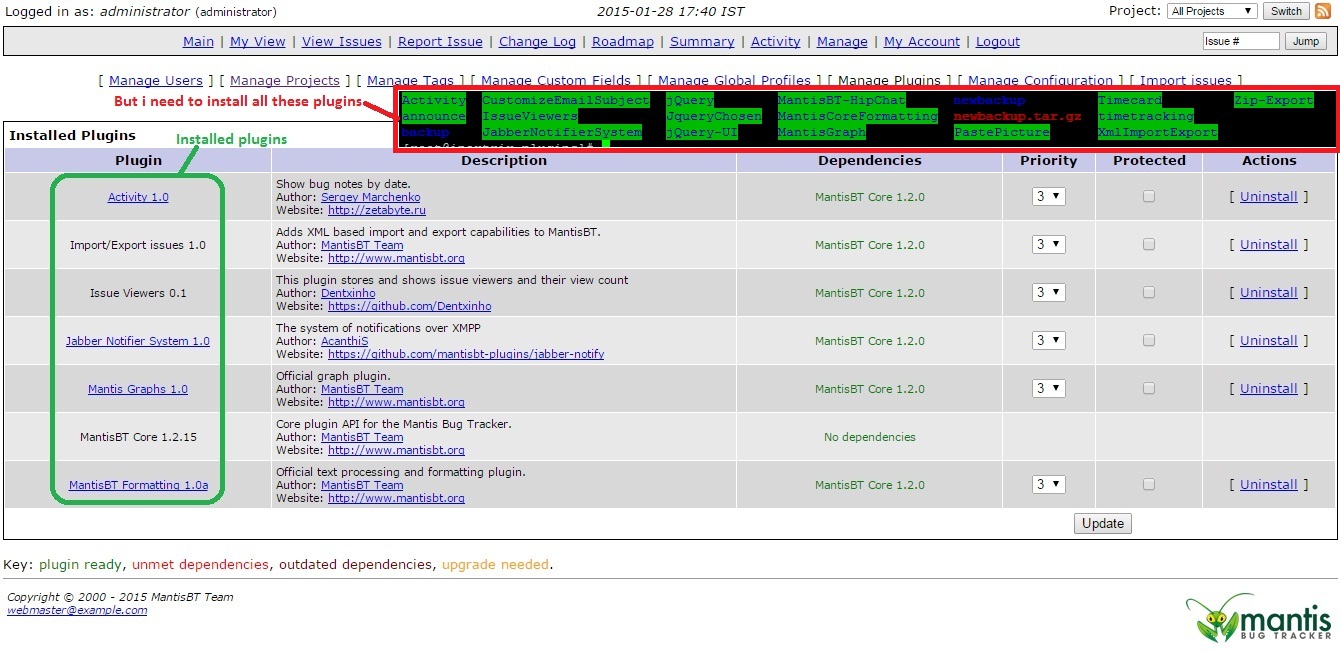This screenshot has width=1340, height=652.
Task: Check Protected box for Issue Viewers
Action: click(1149, 293)
